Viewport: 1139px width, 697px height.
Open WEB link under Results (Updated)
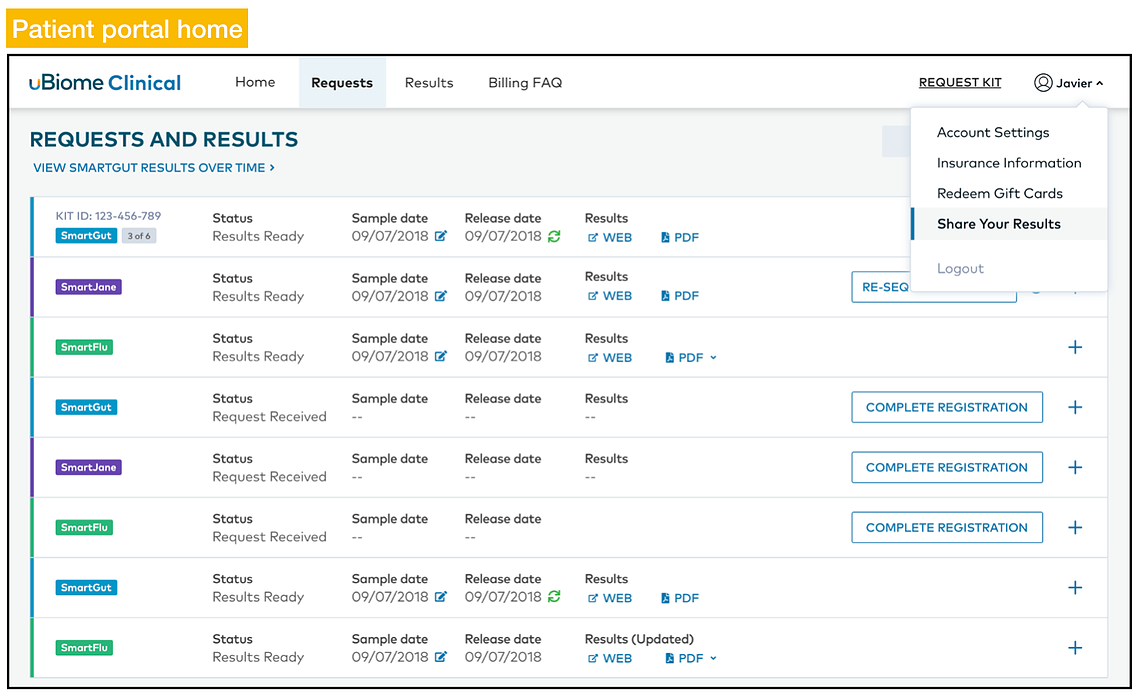point(609,659)
